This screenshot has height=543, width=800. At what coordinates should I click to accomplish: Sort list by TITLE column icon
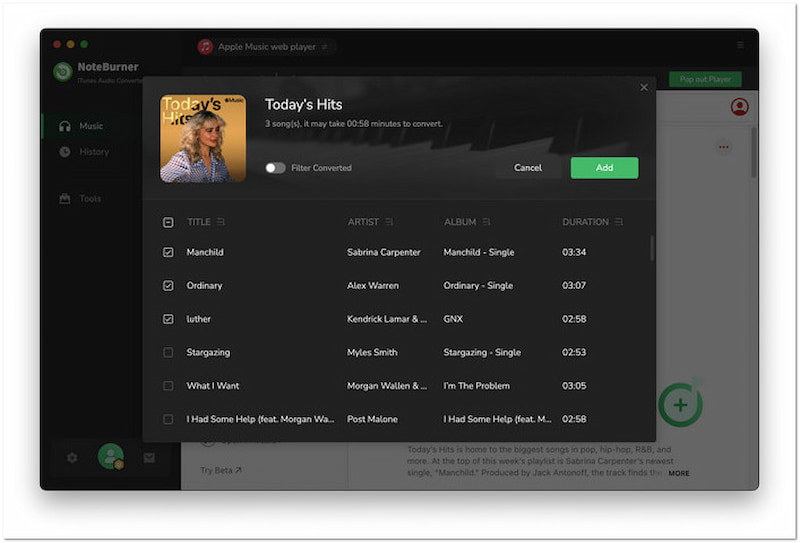(220, 222)
